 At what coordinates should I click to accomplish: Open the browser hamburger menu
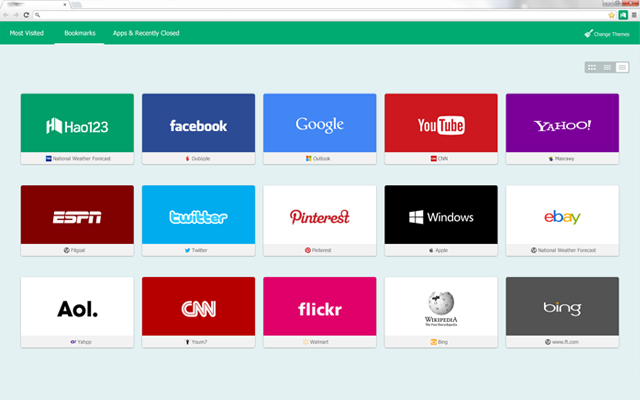click(634, 15)
